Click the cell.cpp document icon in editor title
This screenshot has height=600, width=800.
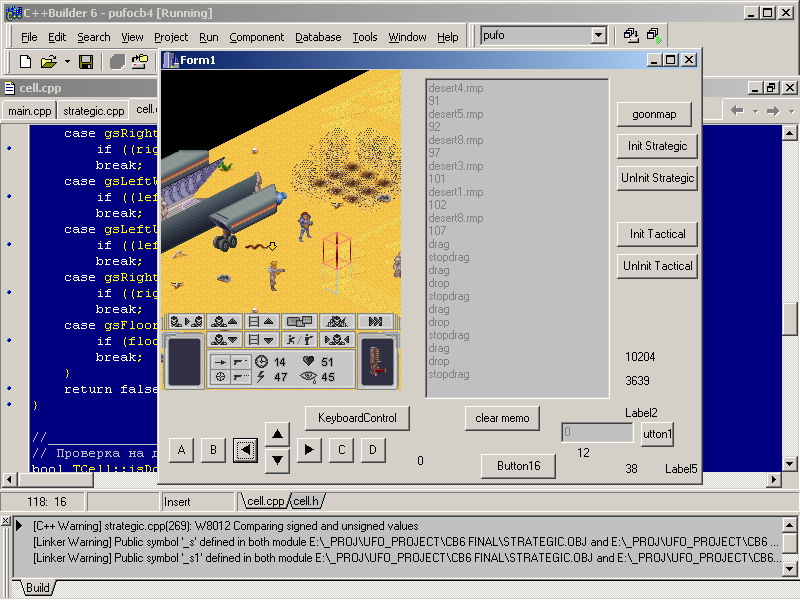click(x=9, y=88)
